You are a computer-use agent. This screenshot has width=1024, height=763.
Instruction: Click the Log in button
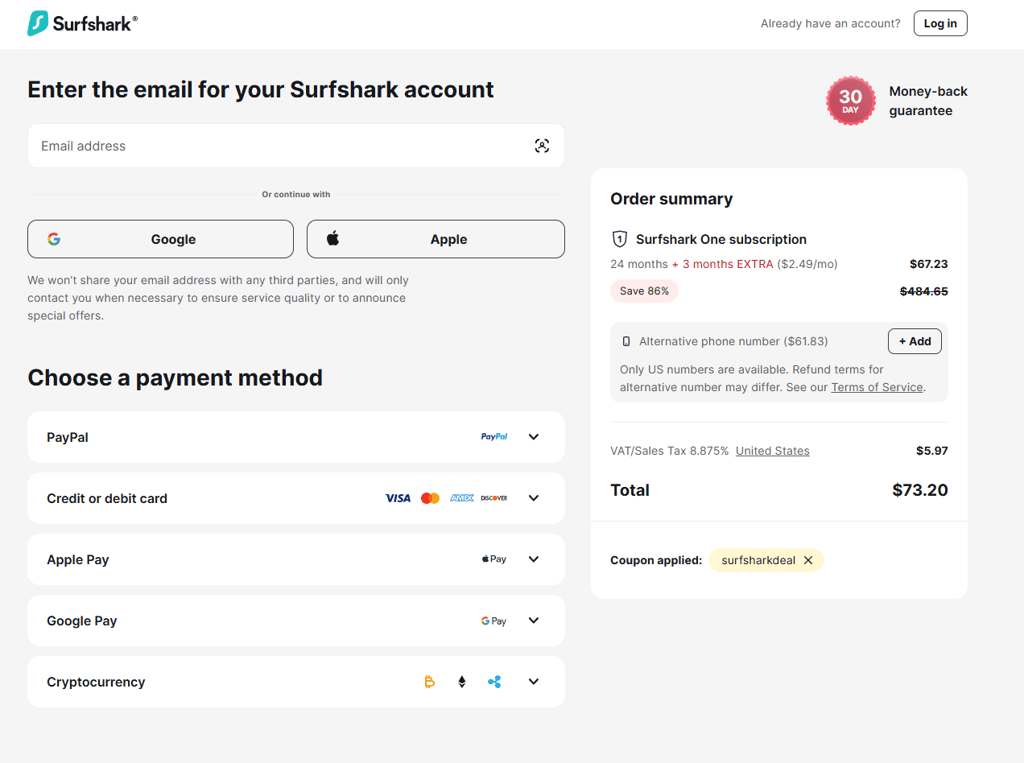940,24
